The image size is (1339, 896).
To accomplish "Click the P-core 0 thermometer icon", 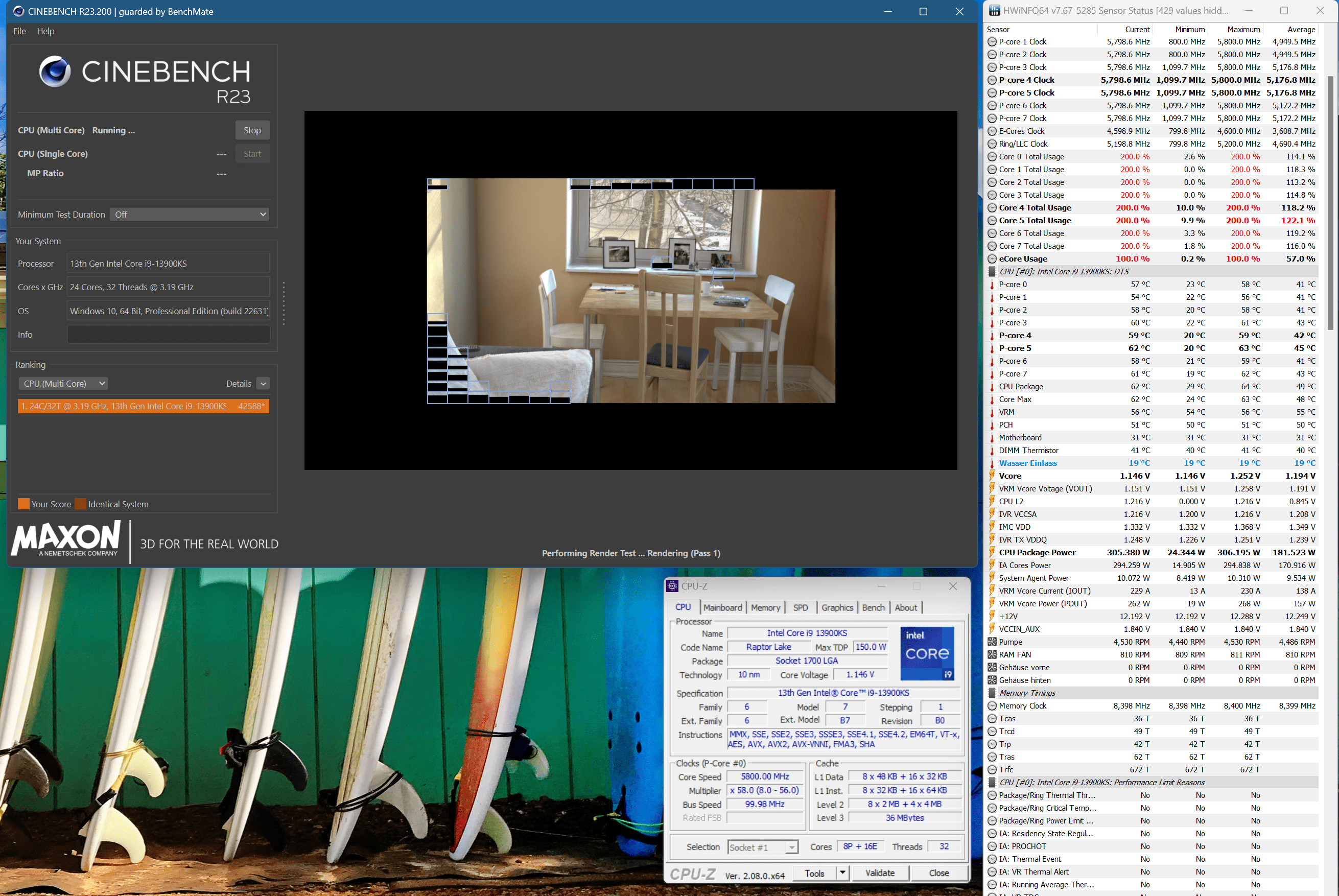I will click(x=992, y=285).
